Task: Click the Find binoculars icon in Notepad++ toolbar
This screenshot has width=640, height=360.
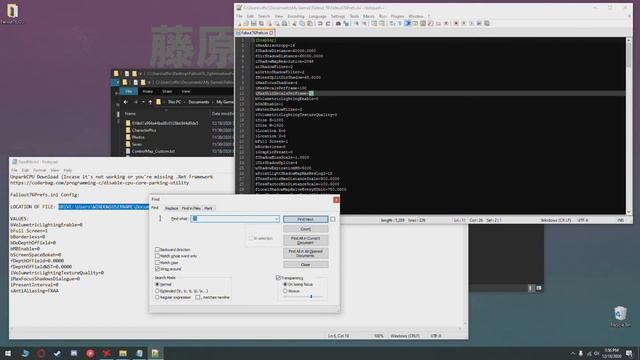Action: [338, 23]
